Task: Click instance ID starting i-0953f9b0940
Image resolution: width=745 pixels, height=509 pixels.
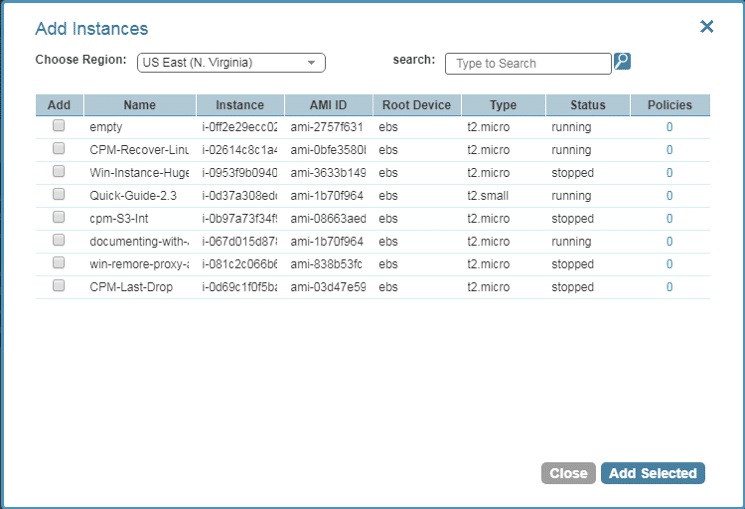Action: [x=239, y=173]
